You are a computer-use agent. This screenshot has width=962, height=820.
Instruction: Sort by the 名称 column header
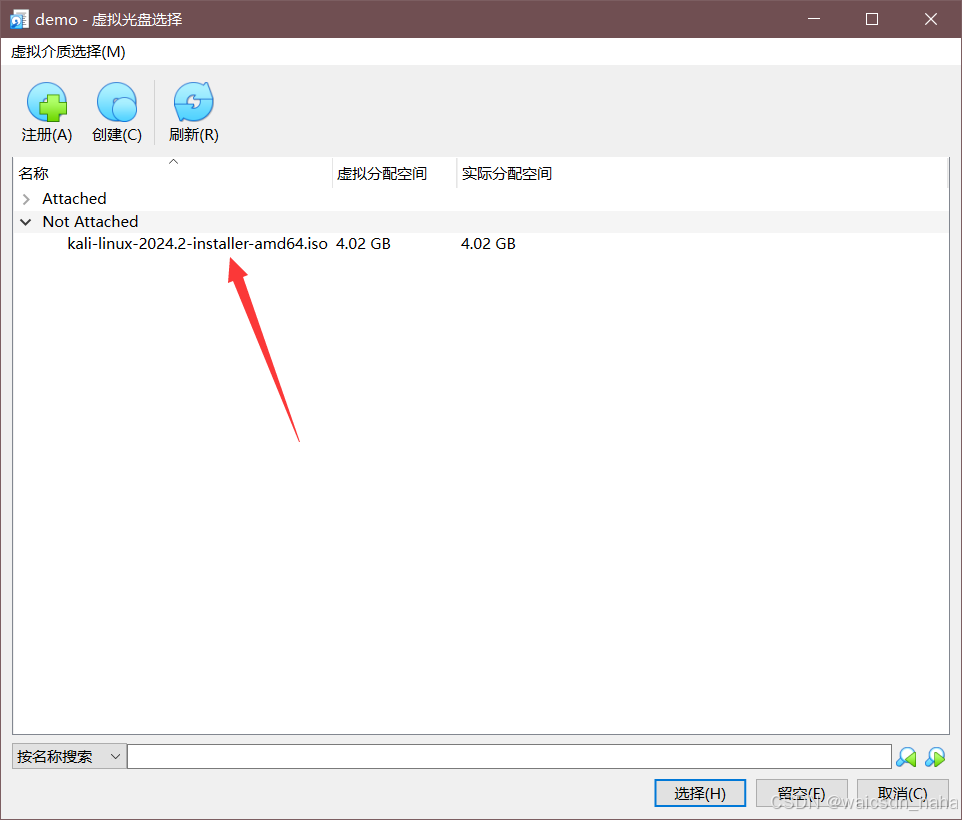[x=172, y=174]
